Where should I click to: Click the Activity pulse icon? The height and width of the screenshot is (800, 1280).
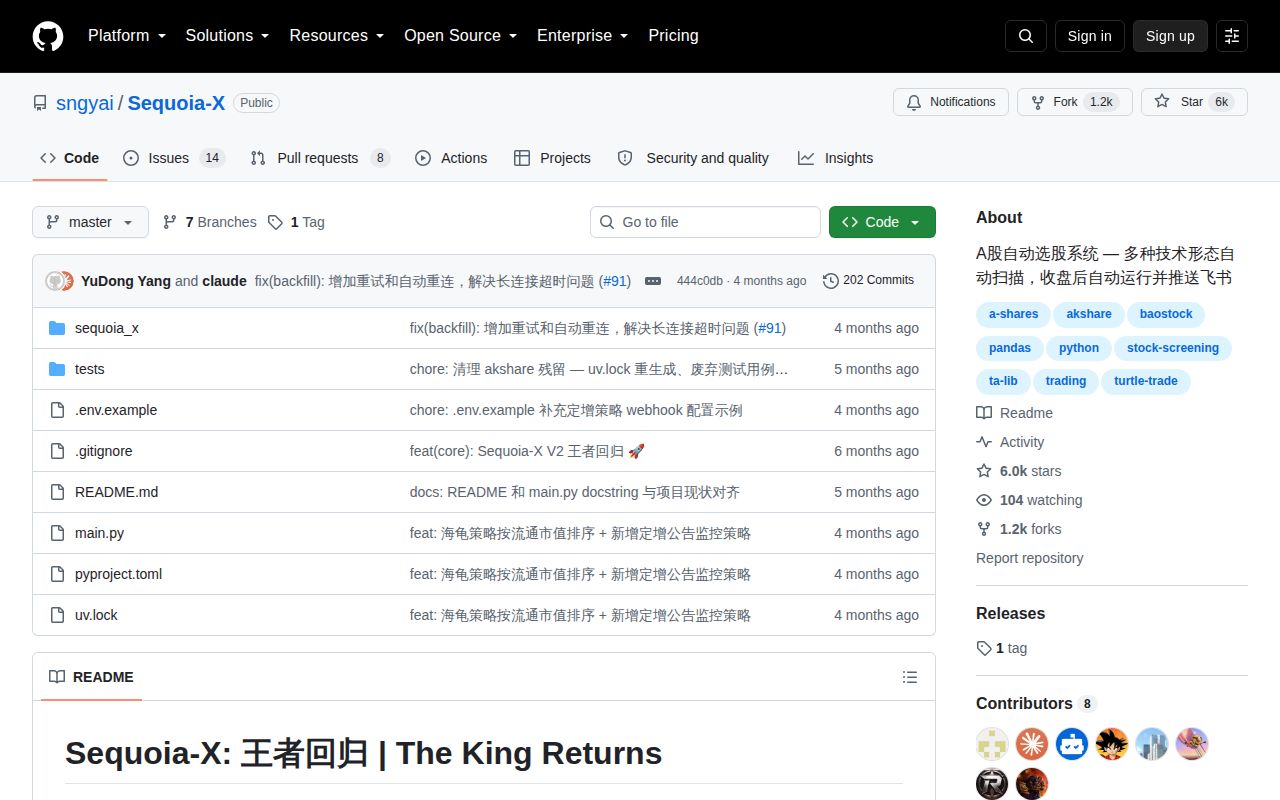click(984, 442)
